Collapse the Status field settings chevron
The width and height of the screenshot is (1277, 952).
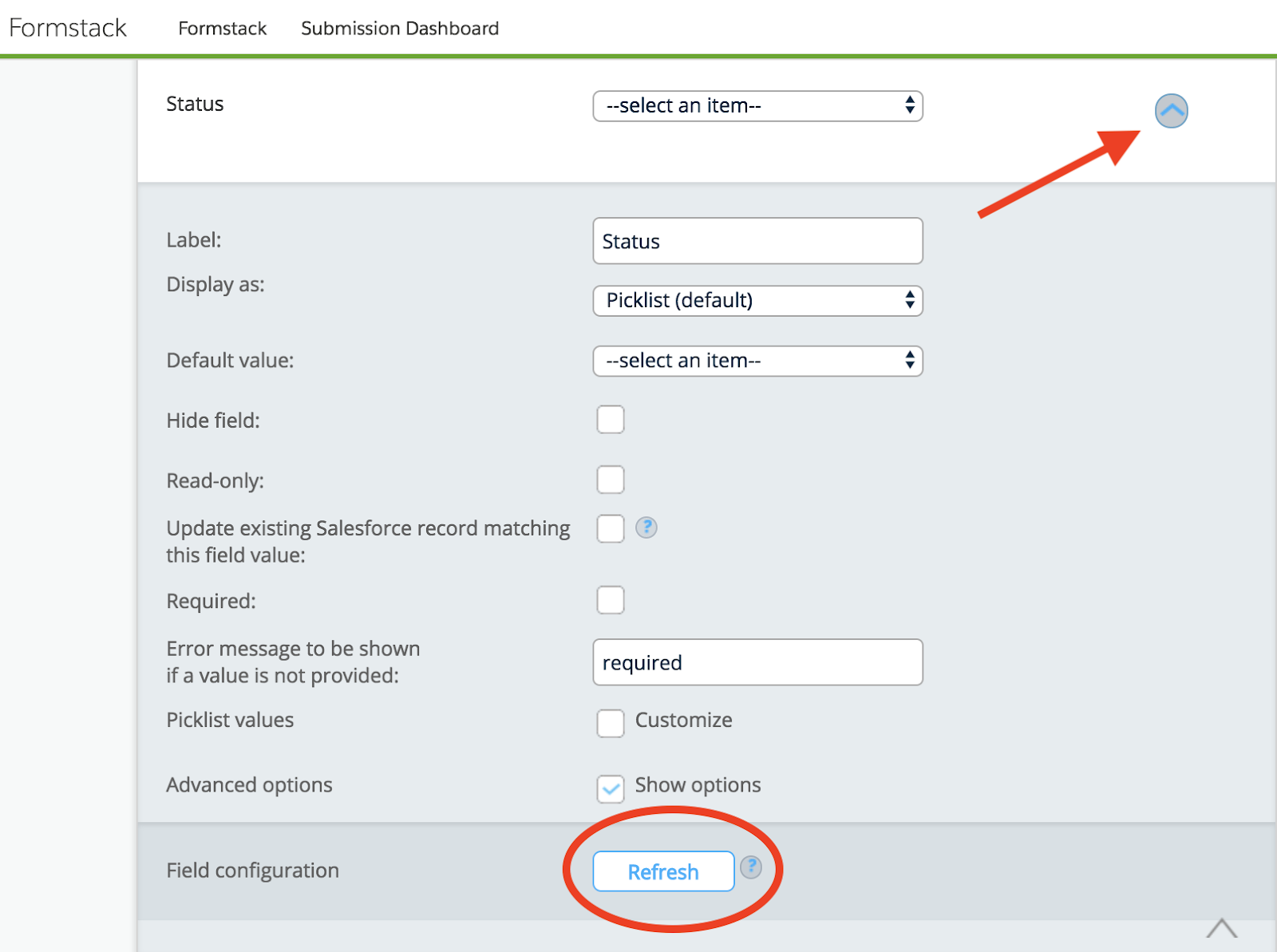pyautogui.click(x=1171, y=111)
